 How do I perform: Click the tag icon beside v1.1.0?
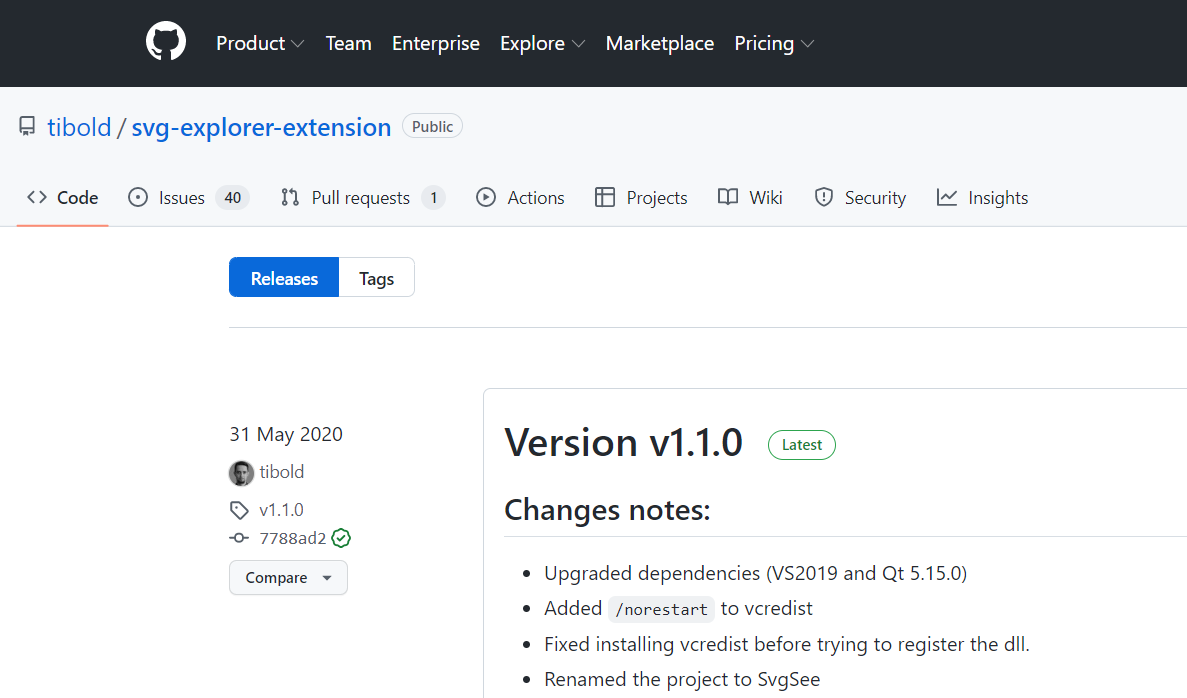238,509
